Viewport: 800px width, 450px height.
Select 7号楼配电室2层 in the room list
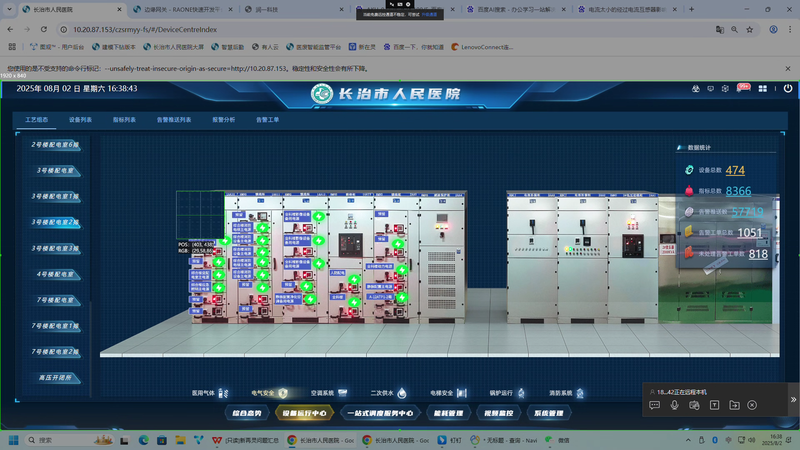[x=55, y=352]
